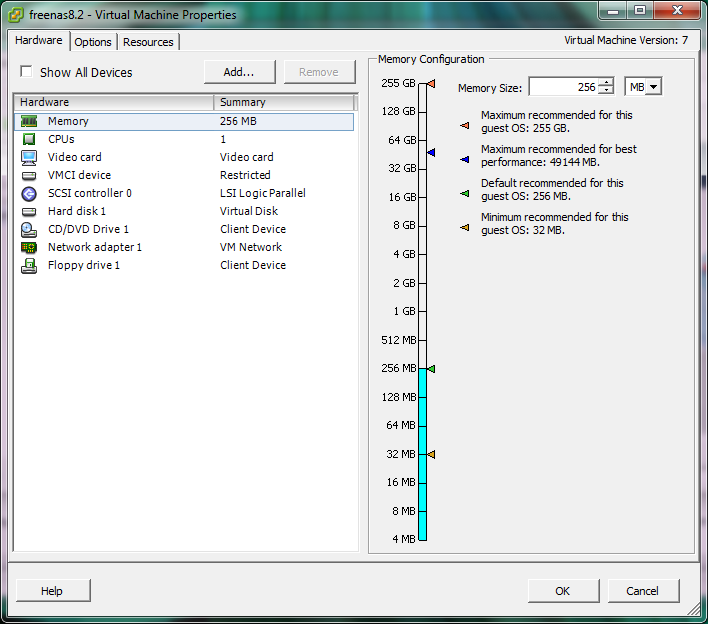Select the Hard disk 1 icon
This screenshot has width=708, height=624.
coord(29,211)
